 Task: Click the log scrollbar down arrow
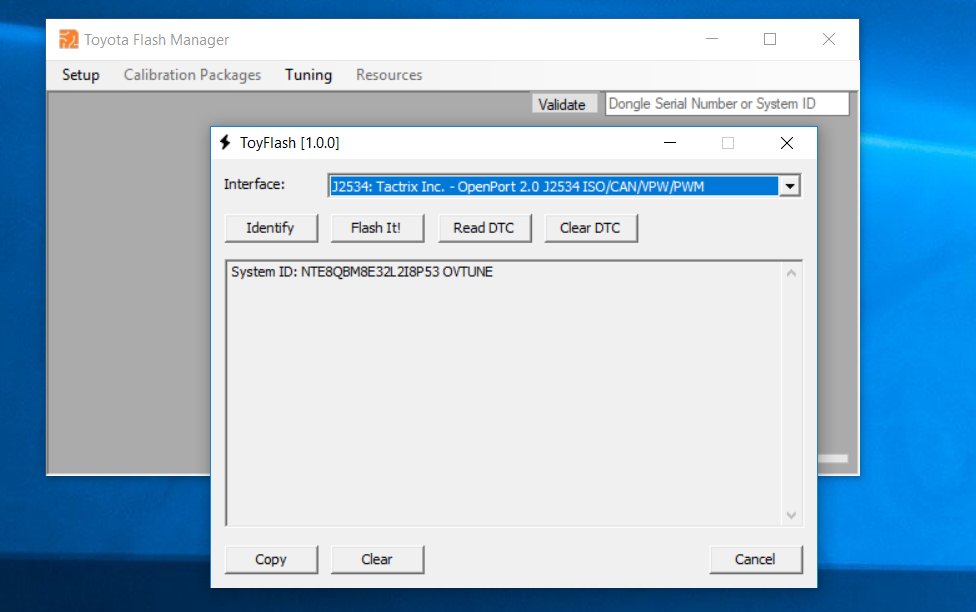791,515
